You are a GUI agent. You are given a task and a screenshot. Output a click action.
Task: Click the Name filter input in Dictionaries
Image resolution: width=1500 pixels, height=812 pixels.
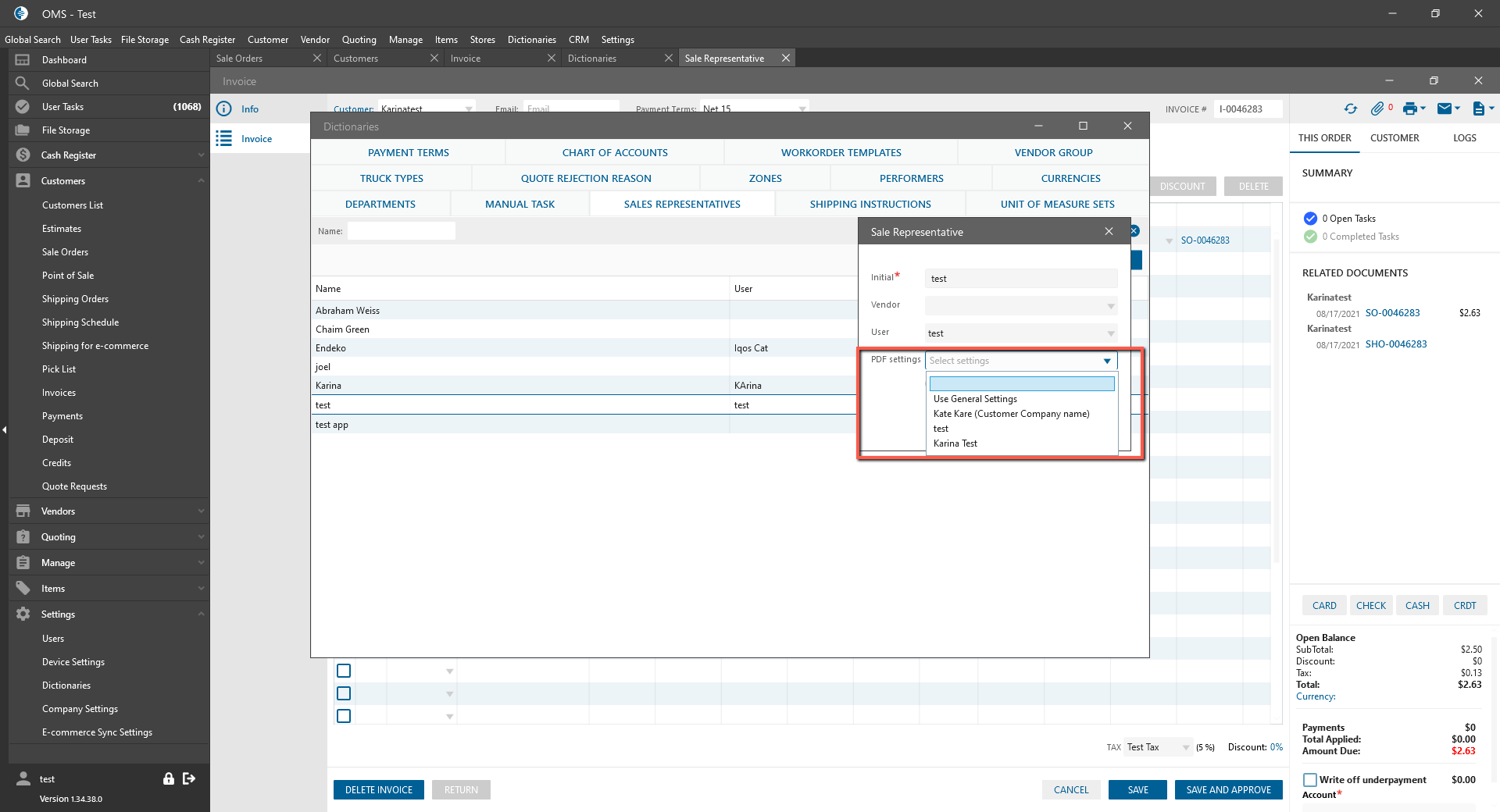(402, 231)
